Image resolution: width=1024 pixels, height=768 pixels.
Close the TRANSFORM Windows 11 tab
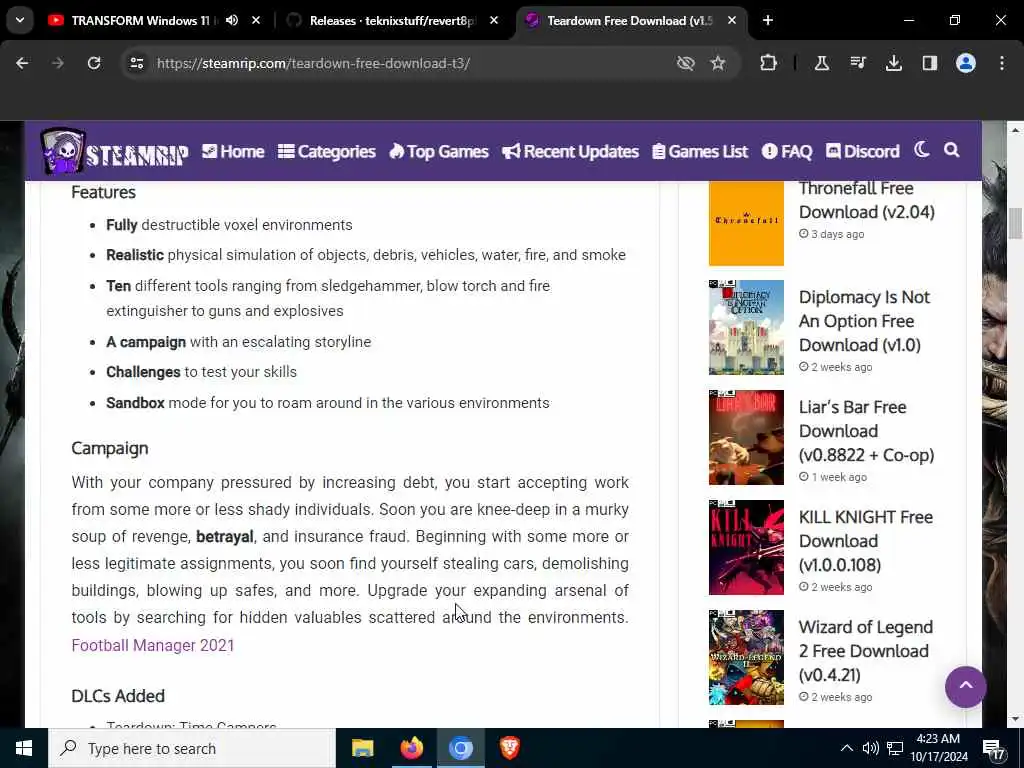[256, 20]
